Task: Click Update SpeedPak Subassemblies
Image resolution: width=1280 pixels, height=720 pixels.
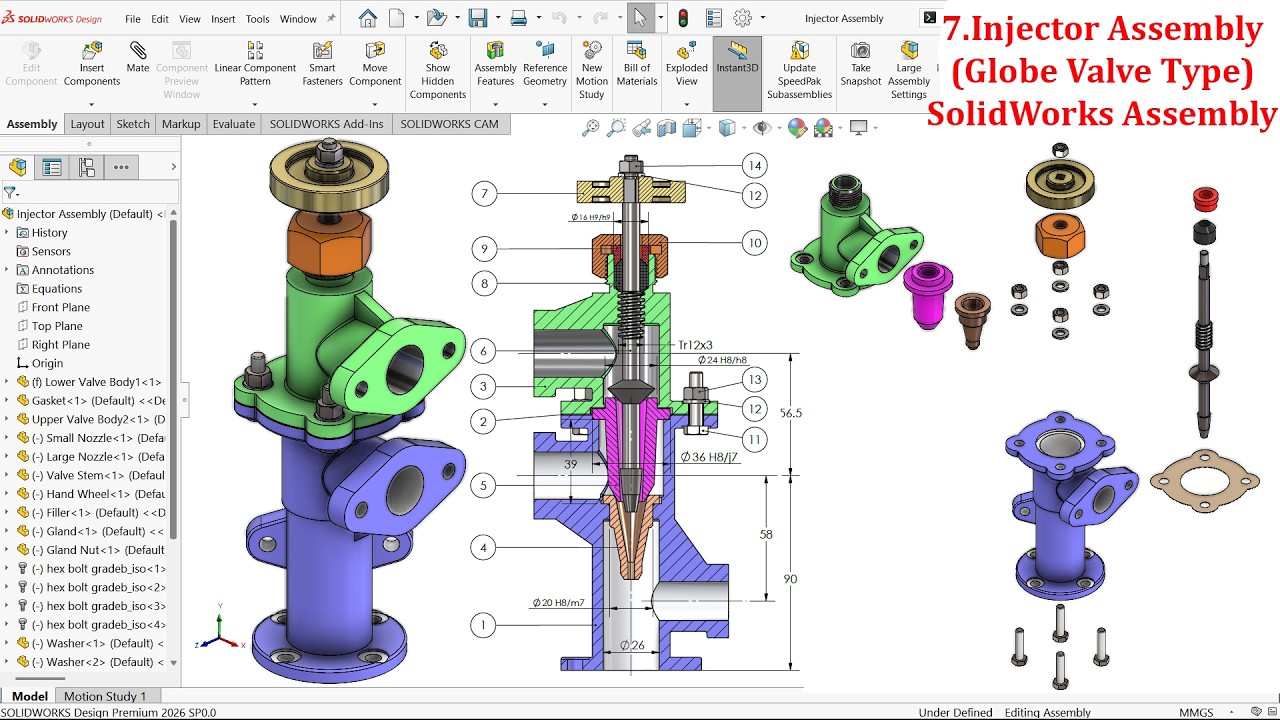Action: 799,70
